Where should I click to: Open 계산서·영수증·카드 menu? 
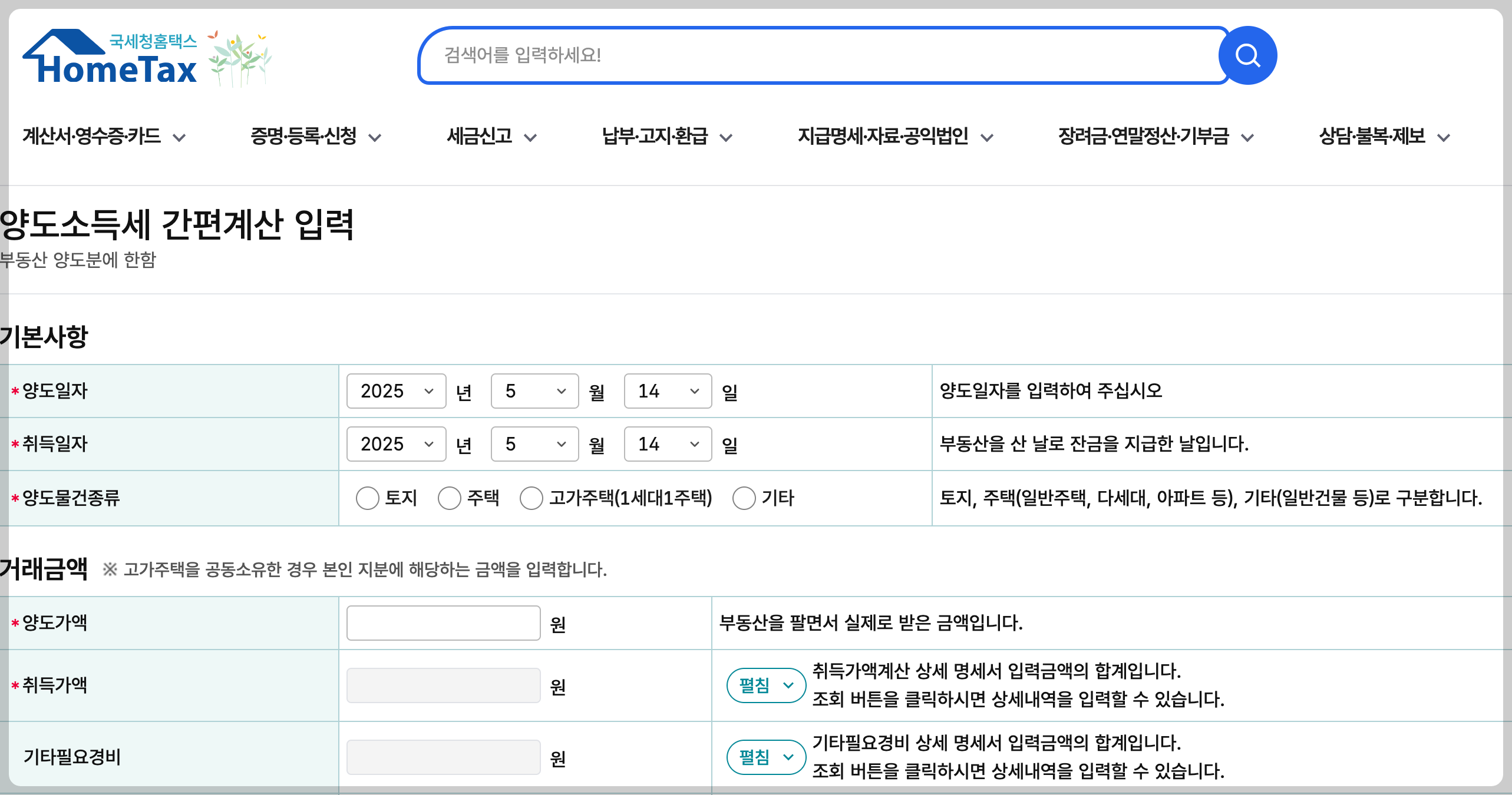click(104, 137)
